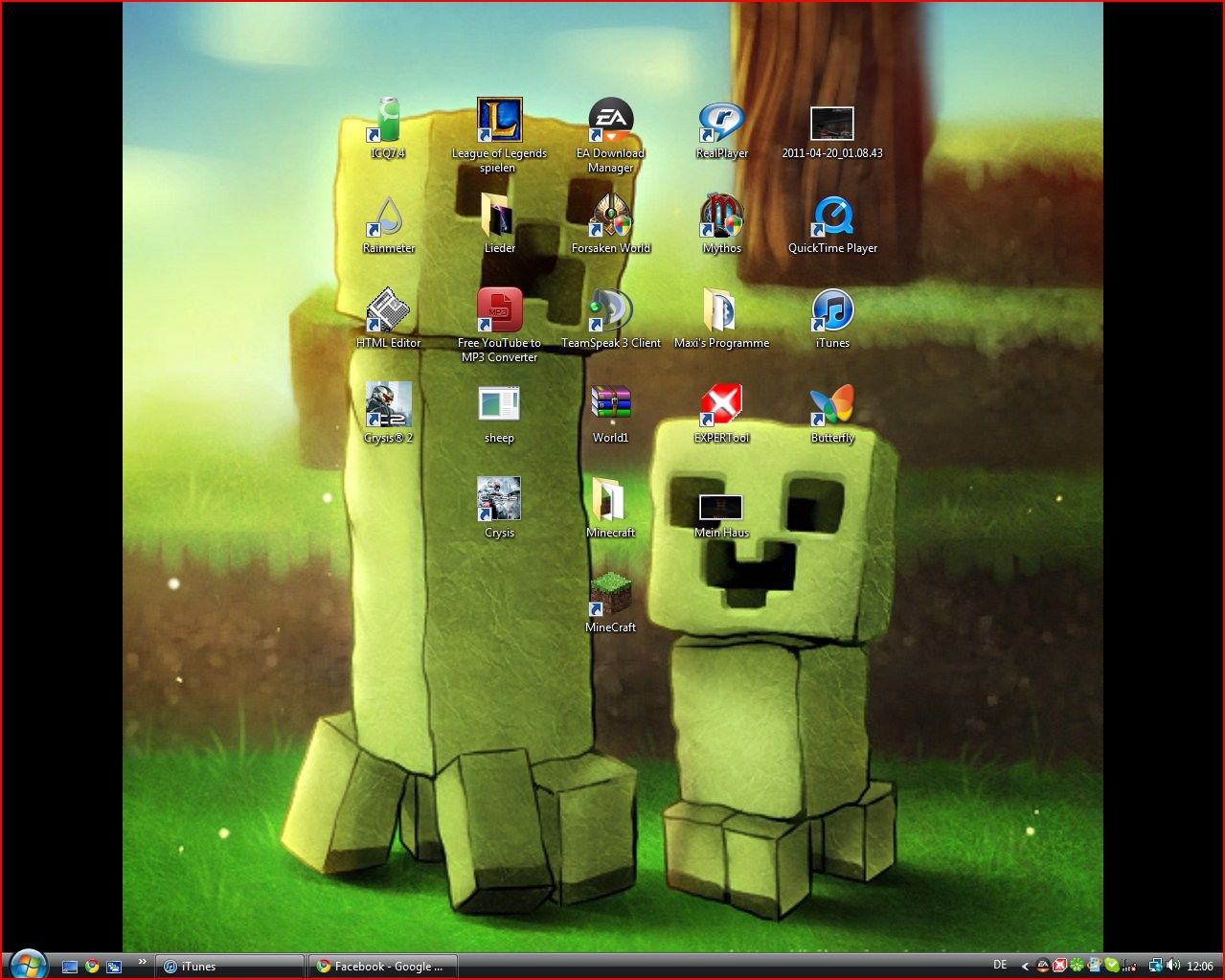Click the volume speaker tray icon
This screenshot has height=980, width=1225.
pos(1173,966)
